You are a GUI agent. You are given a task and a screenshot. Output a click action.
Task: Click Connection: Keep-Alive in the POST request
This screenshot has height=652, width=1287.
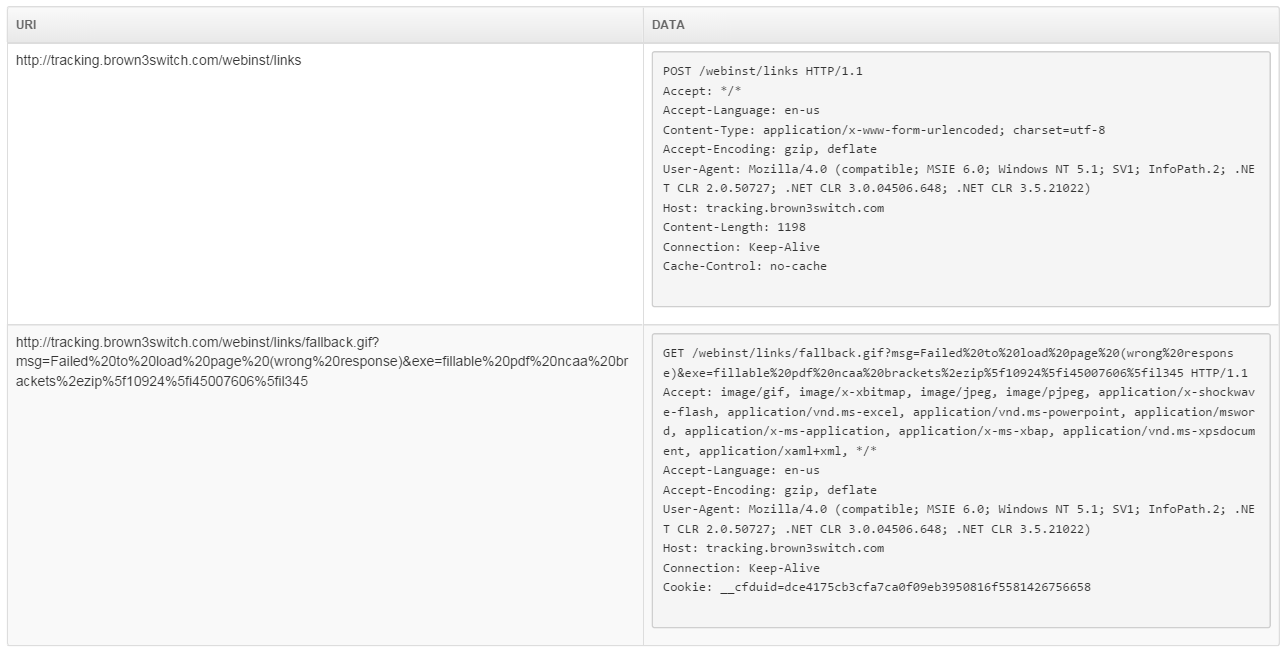(741, 247)
